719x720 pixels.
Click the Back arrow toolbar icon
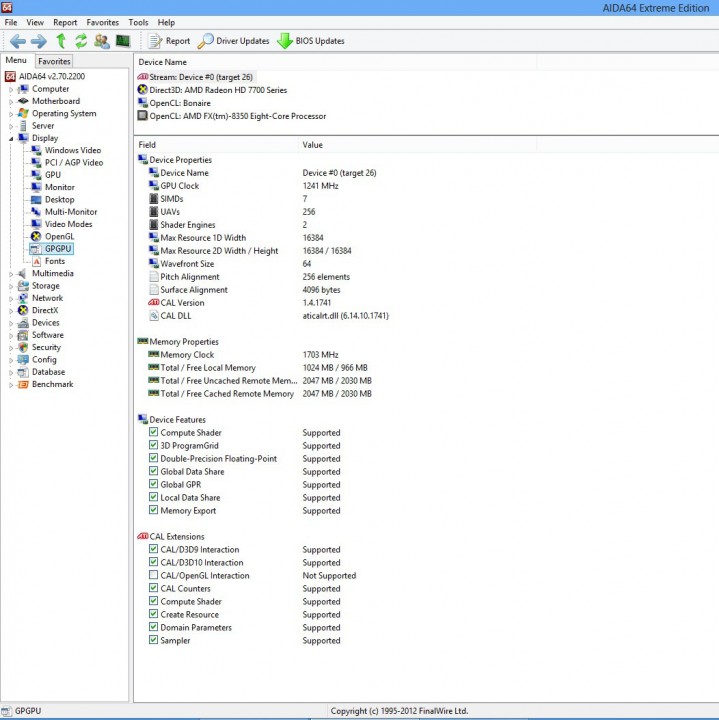[18, 41]
